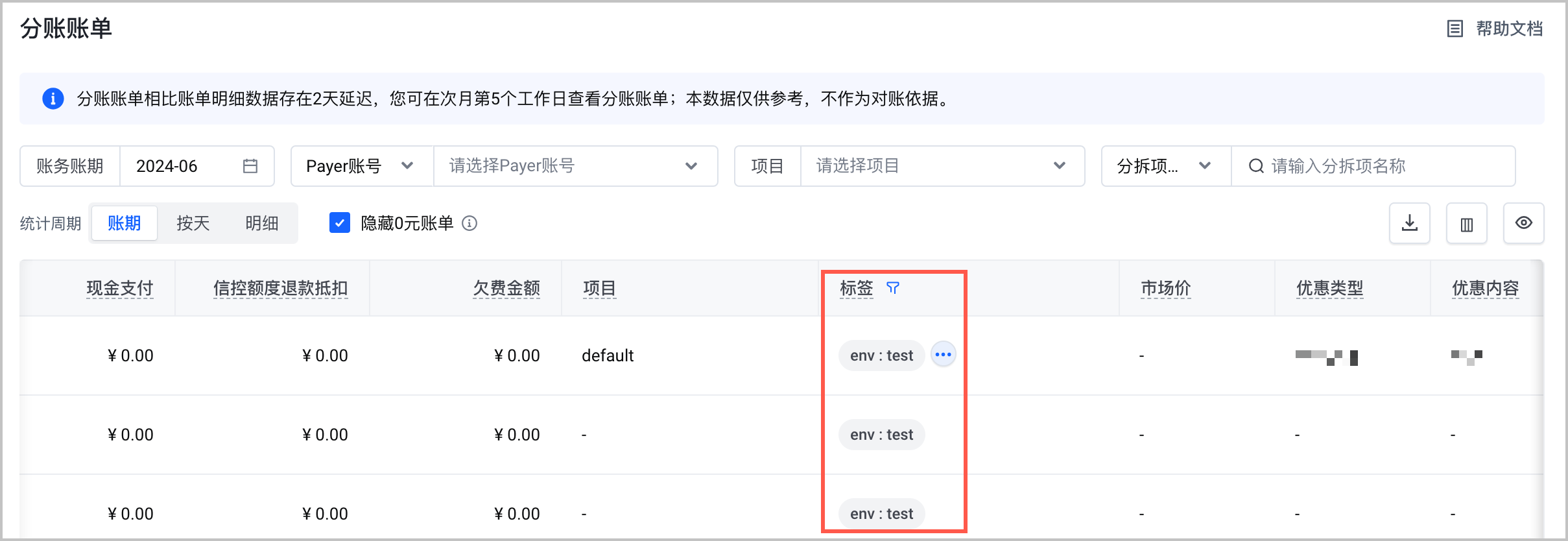This screenshot has width=1568, height=541.
Task: Click info icon next to 隐藏0元账单
Action: pos(469,223)
